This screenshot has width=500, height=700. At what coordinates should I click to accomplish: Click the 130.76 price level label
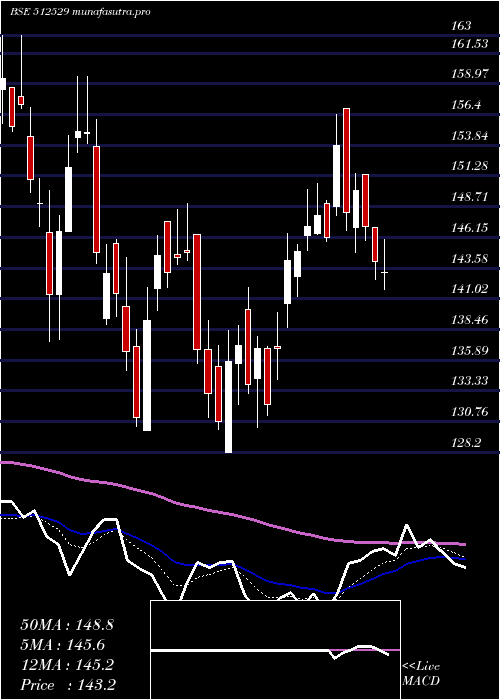coord(470,412)
